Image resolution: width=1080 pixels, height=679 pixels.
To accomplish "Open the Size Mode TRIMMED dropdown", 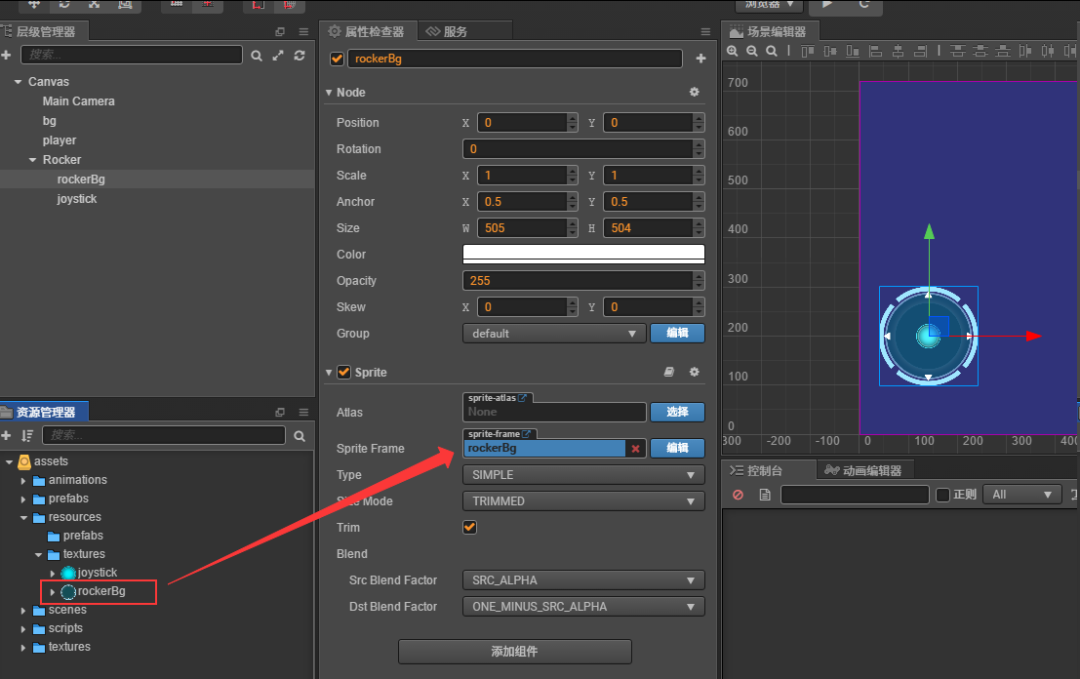I will pyautogui.click(x=583, y=501).
